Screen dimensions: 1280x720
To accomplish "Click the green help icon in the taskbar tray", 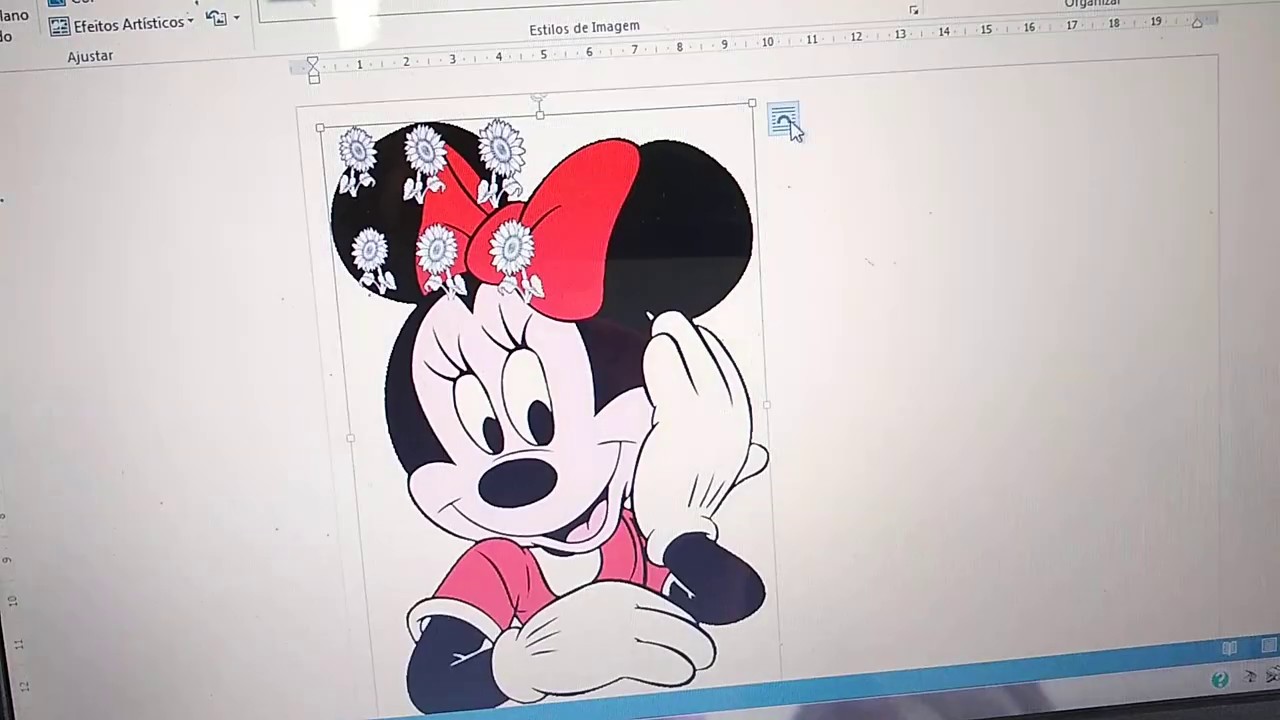I will [x=1219, y=680].
